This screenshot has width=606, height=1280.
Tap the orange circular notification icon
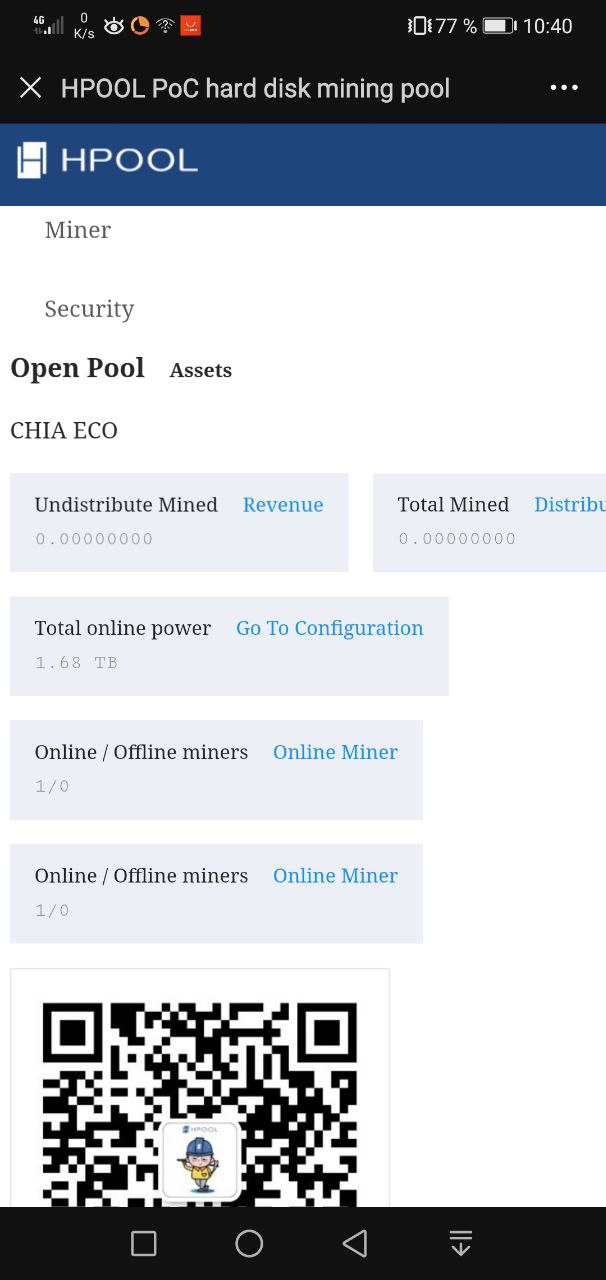(x=140, y=26)
